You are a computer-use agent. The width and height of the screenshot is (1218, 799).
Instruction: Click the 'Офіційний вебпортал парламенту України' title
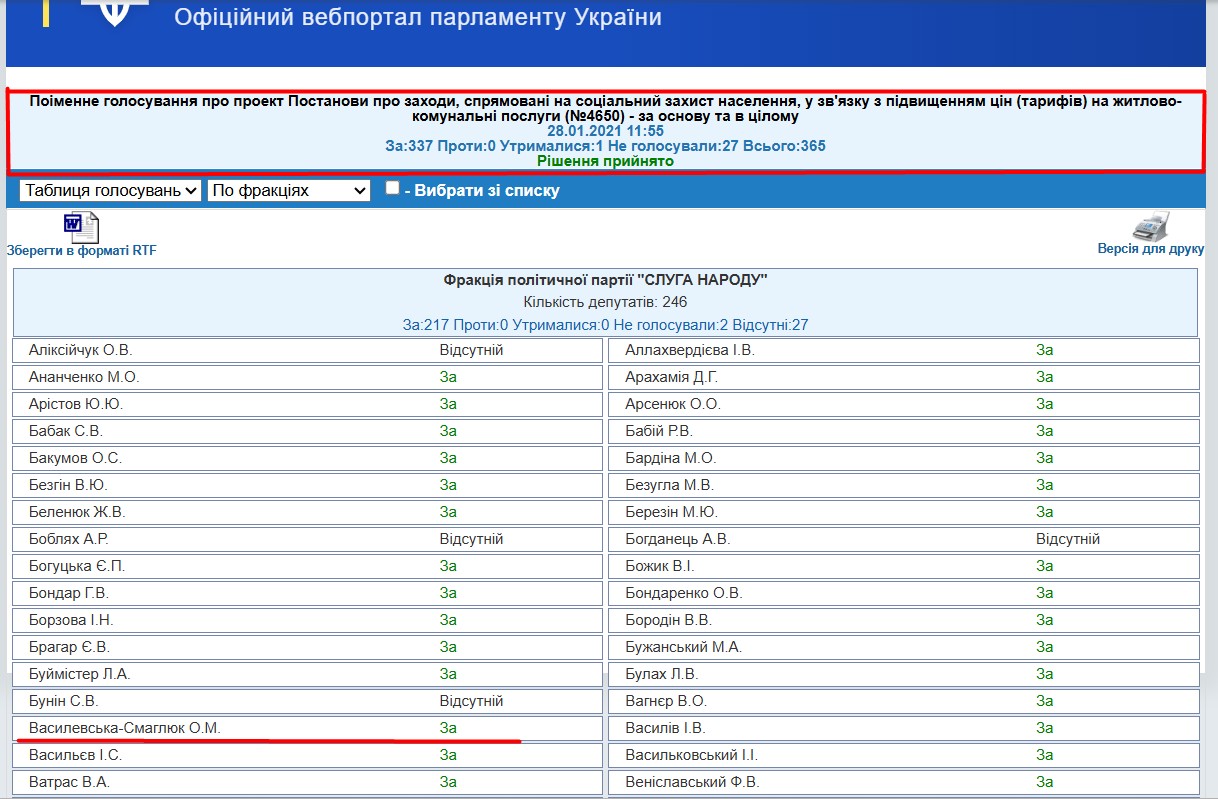pos(418,17)
